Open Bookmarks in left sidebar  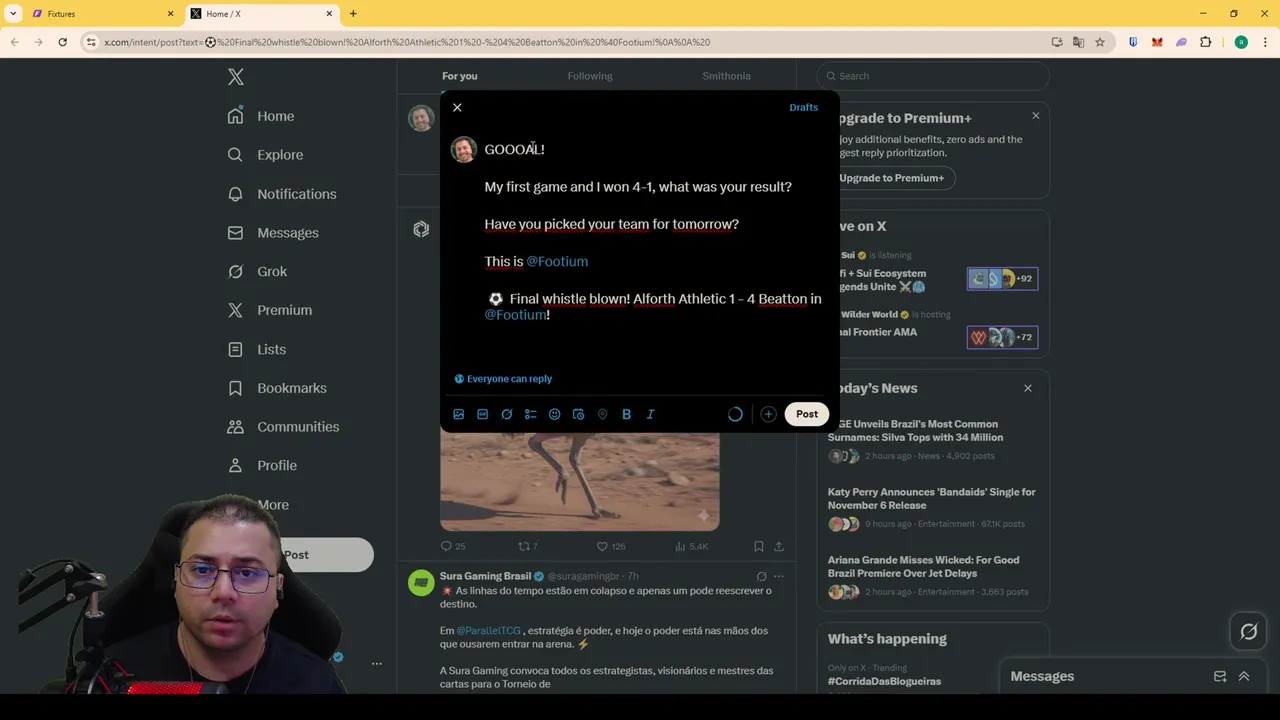(277, 388)
